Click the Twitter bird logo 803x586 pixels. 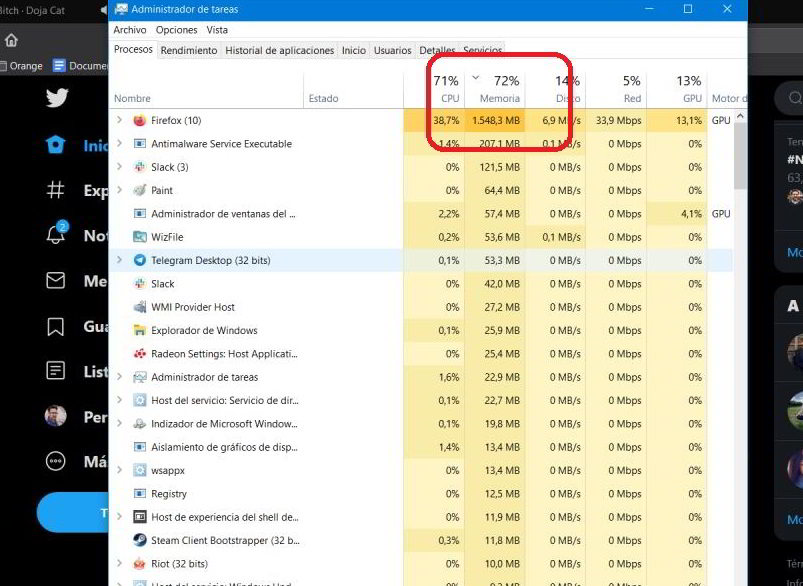click(x=56, y=98)
